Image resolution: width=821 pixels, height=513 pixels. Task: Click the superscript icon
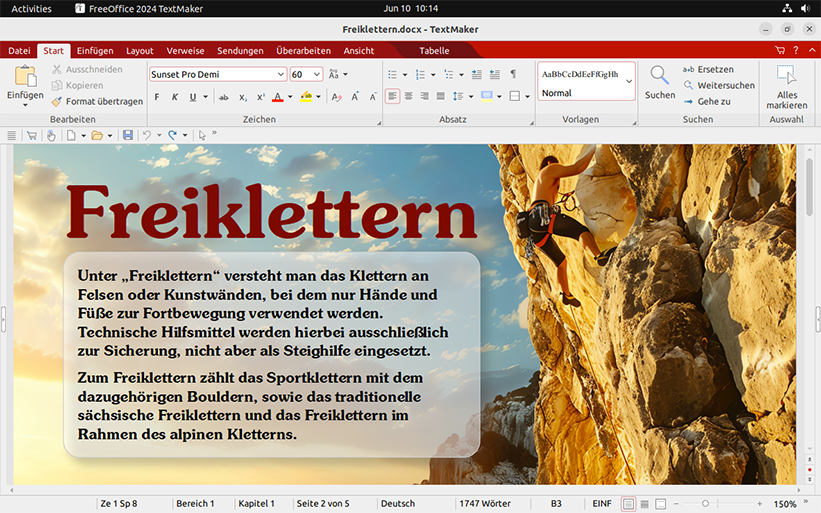(260, 97)
